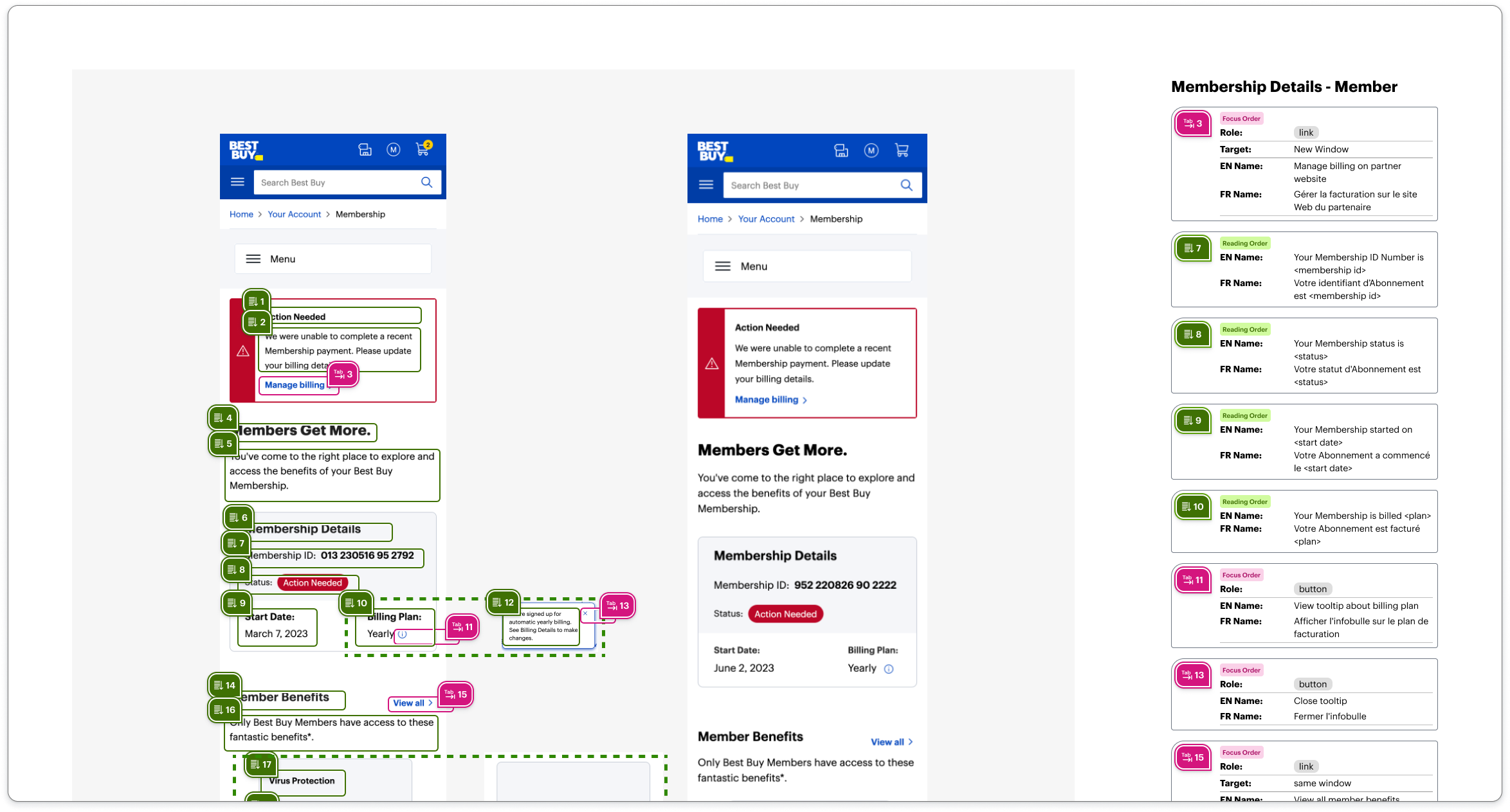Image resolution: width=1510 pixels, height=812 pixels.
Task: Click the search magnifier in the clean mockup
Action: (907, 185)
